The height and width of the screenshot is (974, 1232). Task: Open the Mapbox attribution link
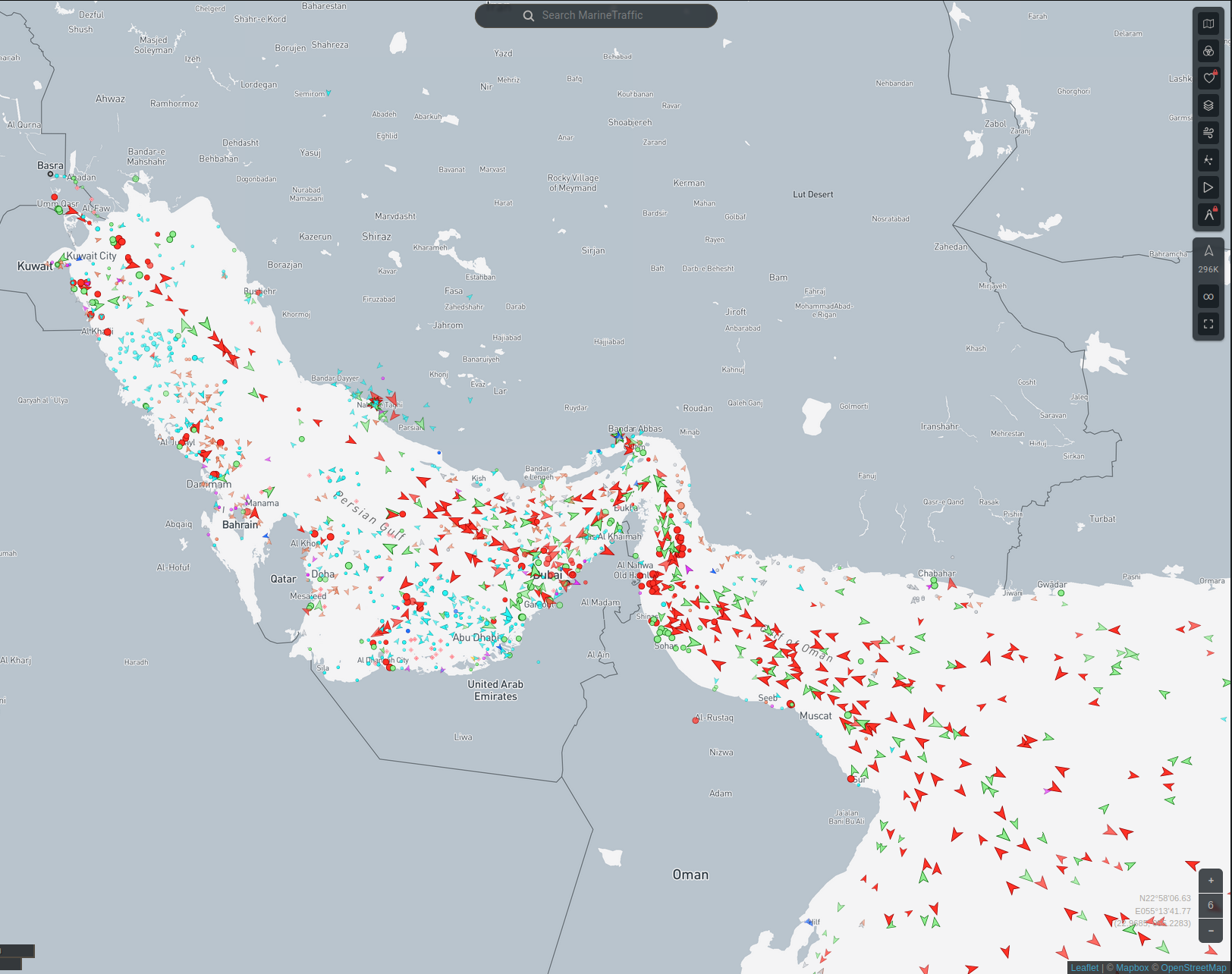pyautogui.click(x=1132, y=968)
